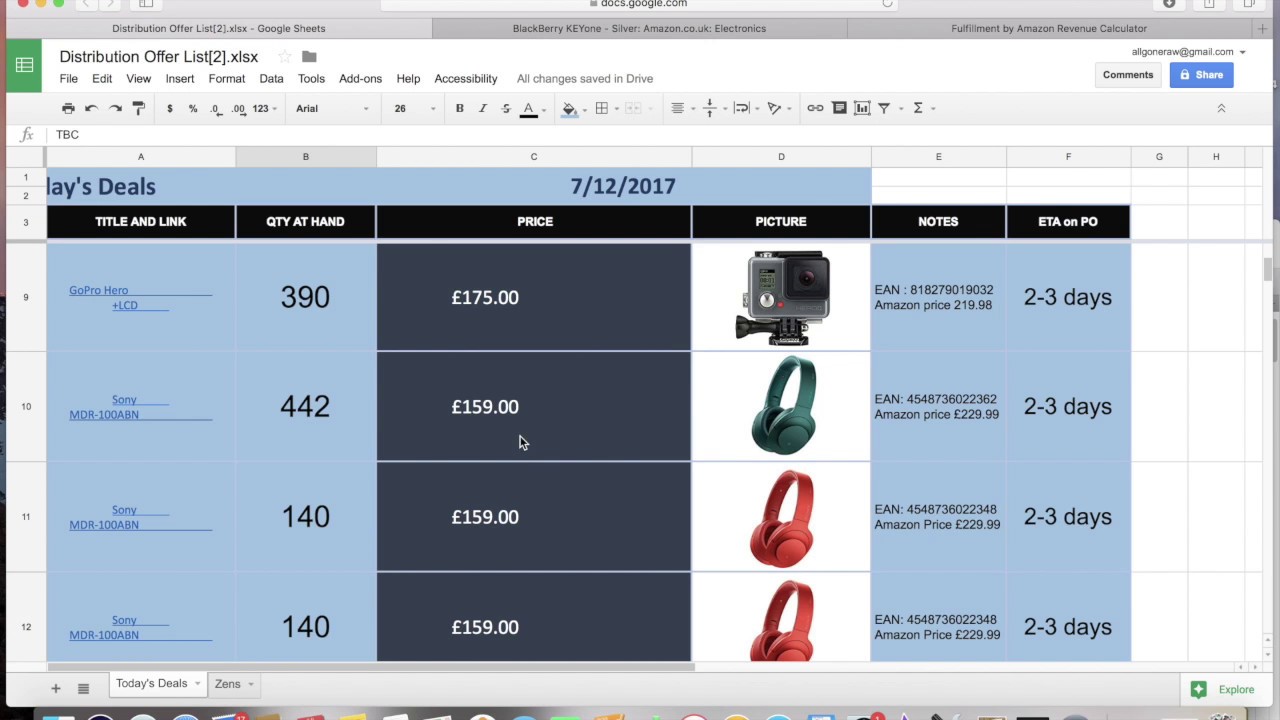Screen dimensions: 1280x720
Task: Move document using the folder icon
Action: [309, 57]
